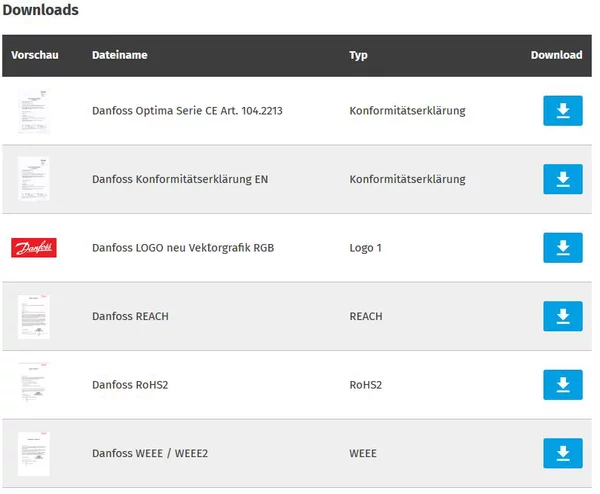
Task: Click the 'WEEE' type cell
Action: click(363, 453)
